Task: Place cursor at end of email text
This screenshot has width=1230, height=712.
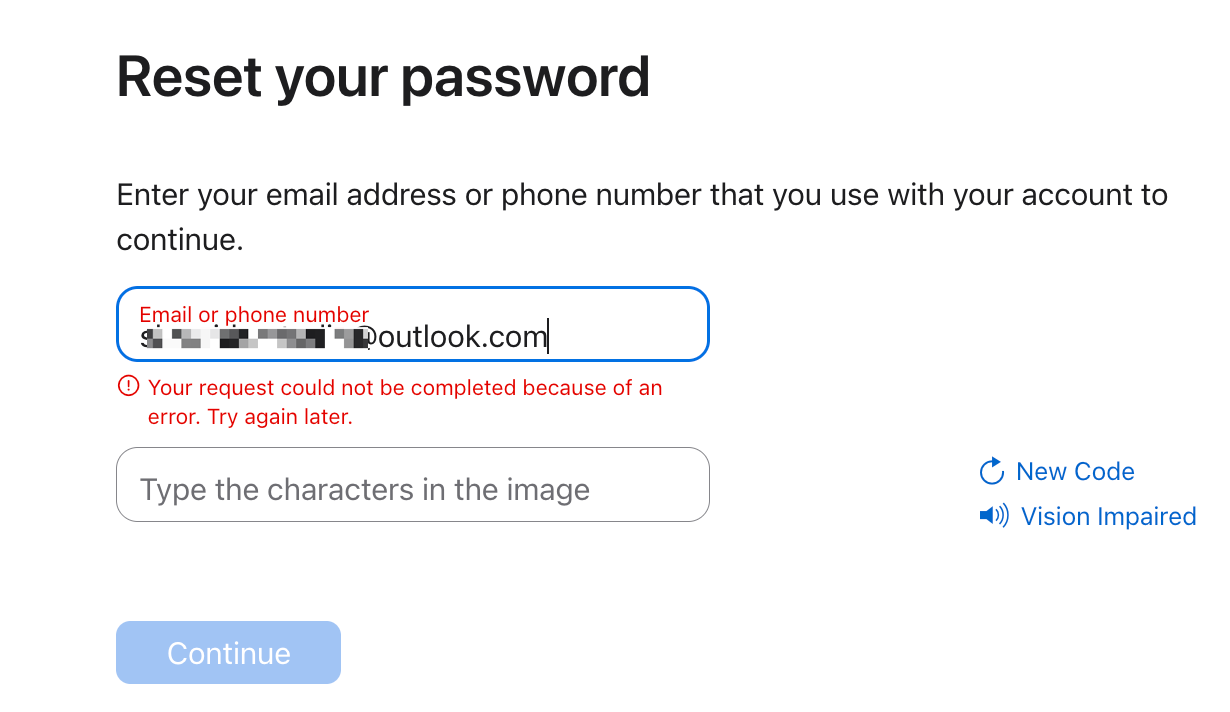Action: (548, 337)
